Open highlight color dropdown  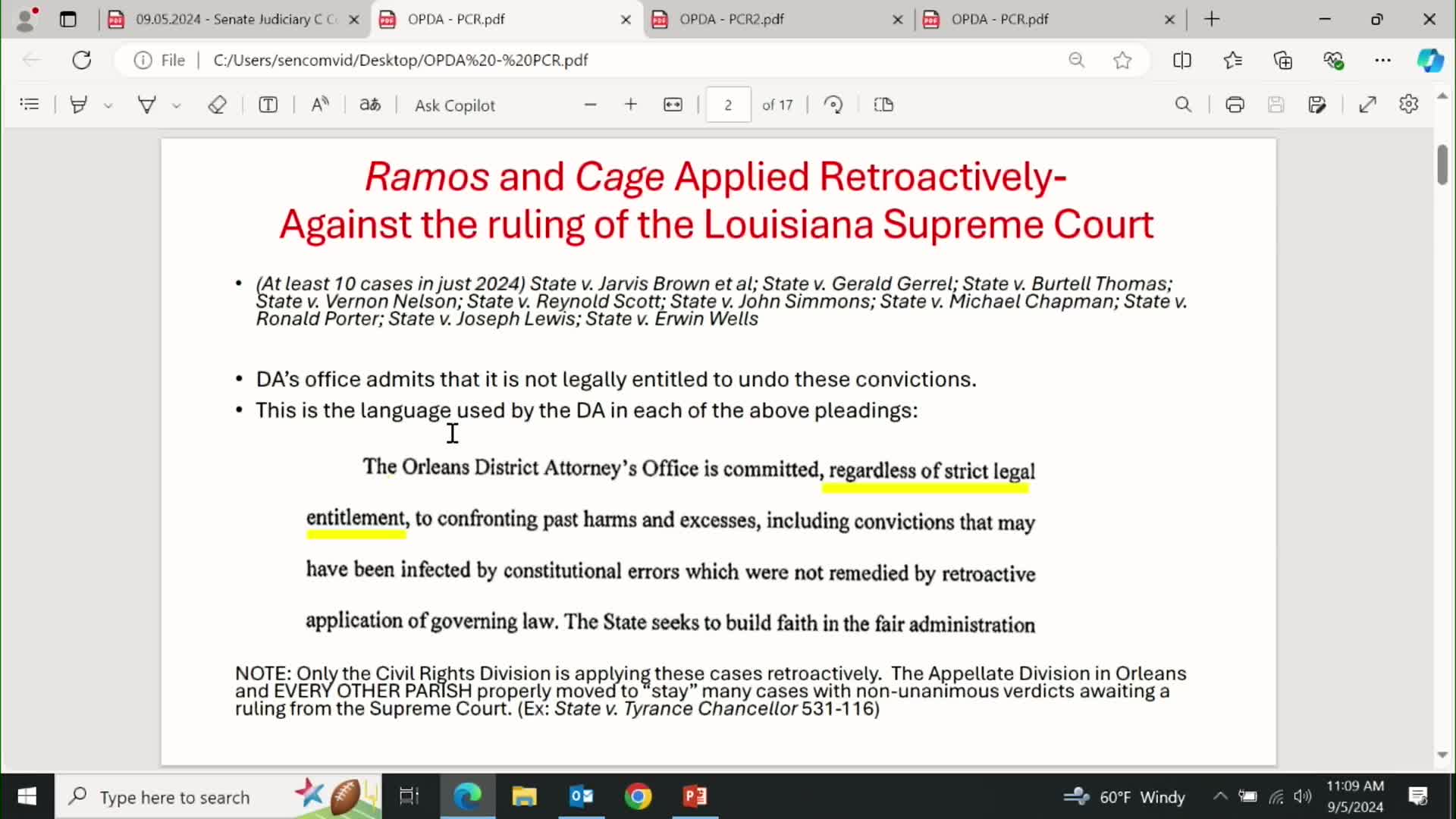point(108,105)
